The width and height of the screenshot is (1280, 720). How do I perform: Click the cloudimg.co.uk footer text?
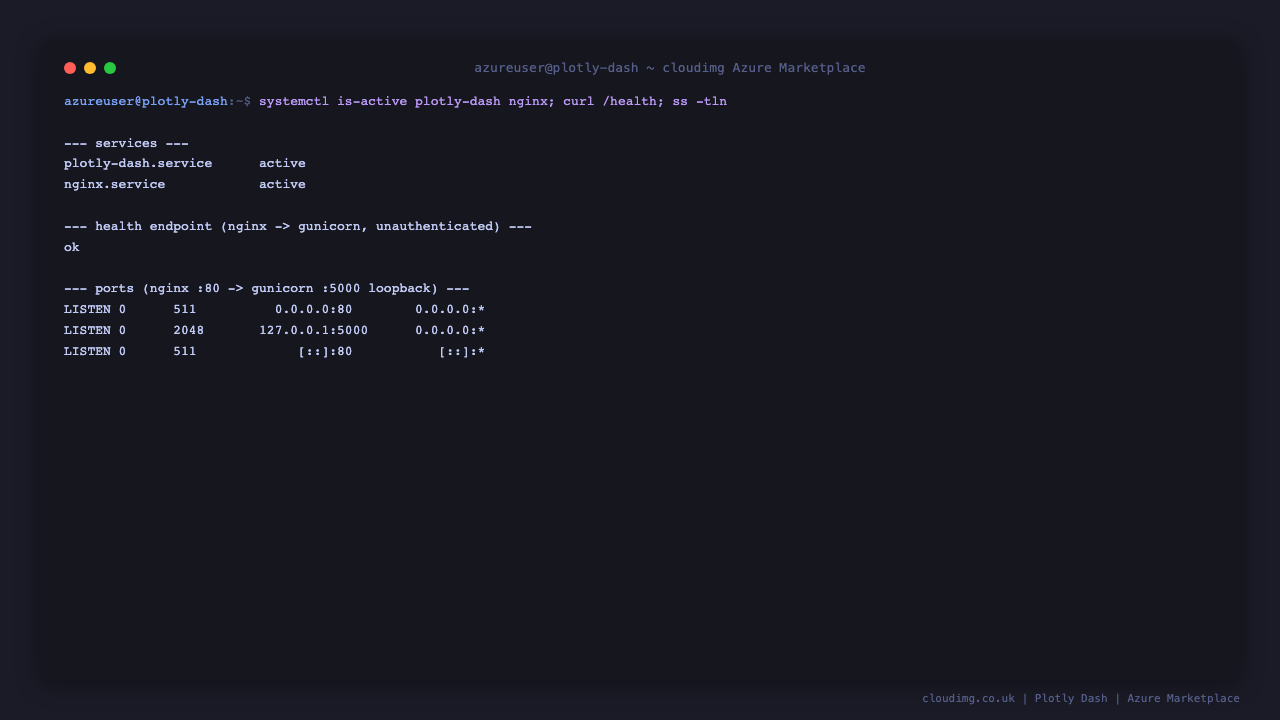pos(968,698)
